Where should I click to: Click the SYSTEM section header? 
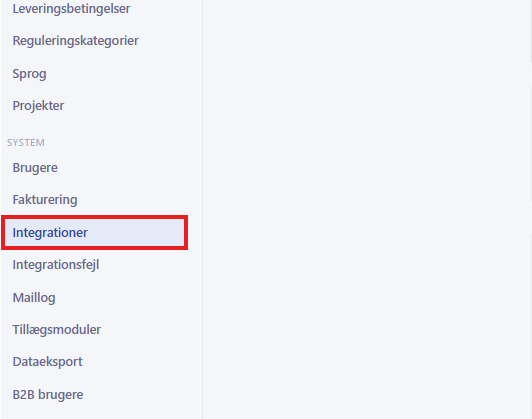[26, 142]
